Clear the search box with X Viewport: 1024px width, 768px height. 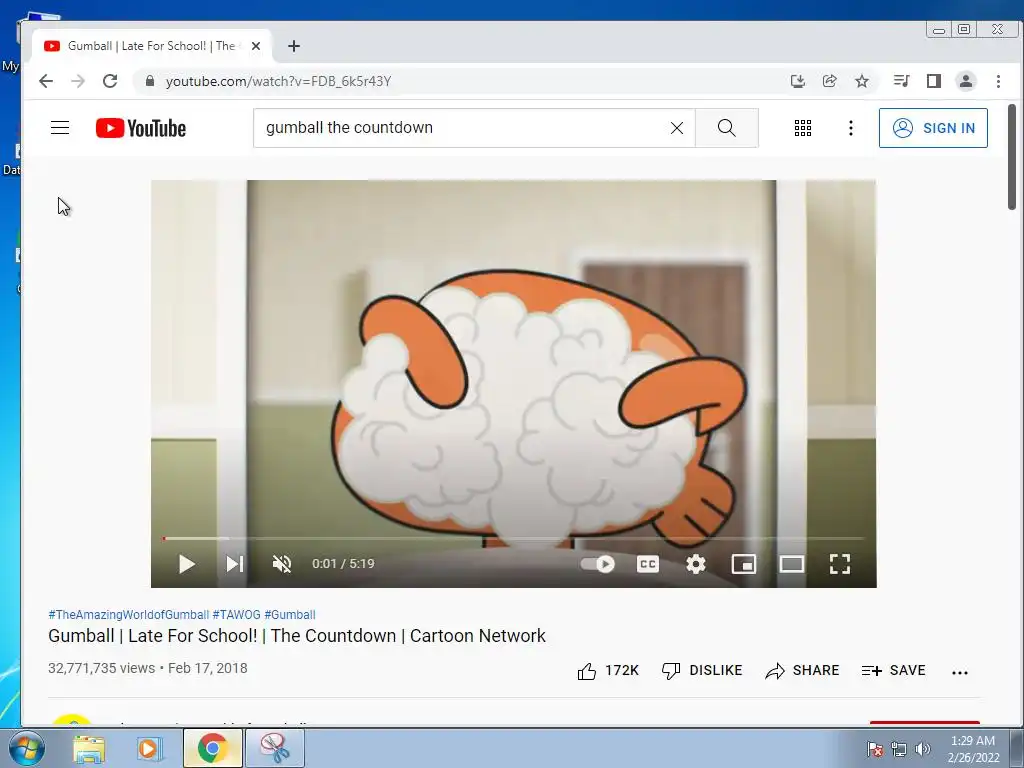(x=677, y=128)
